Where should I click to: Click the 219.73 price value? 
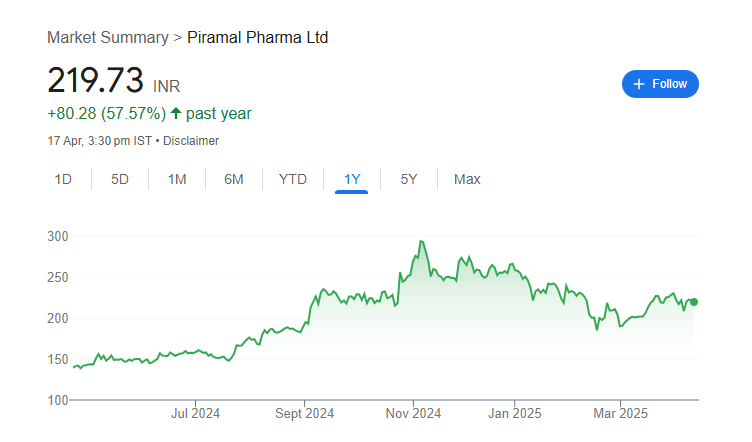pos(96,81)
